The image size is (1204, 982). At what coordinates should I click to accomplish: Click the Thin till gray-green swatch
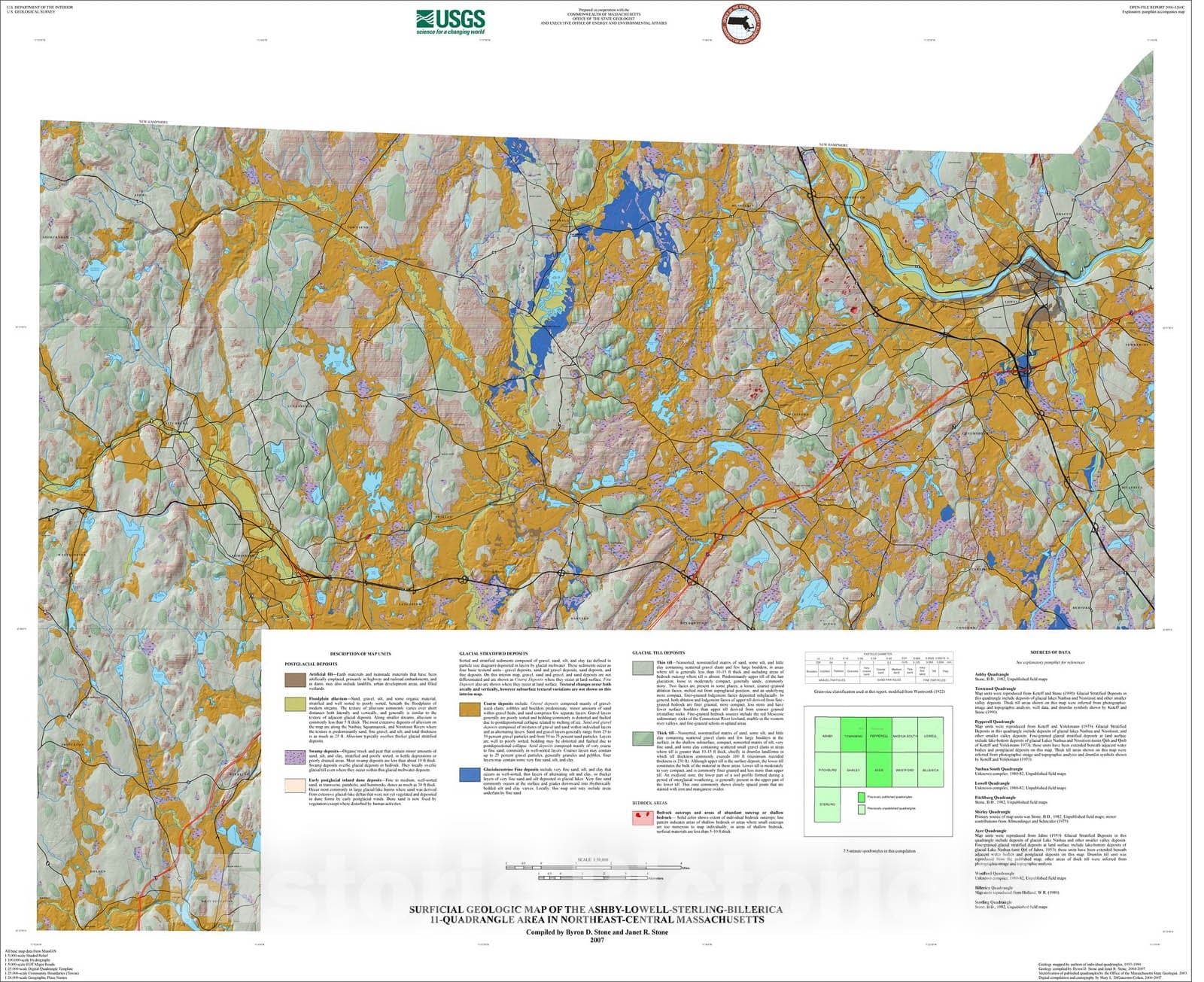coord(643,668)
